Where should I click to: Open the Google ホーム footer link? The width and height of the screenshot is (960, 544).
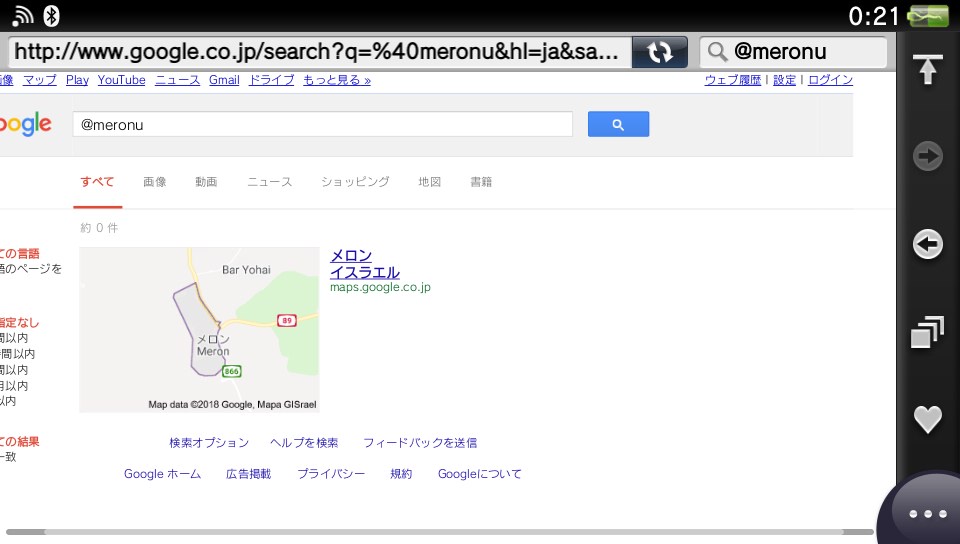(162, 474)
